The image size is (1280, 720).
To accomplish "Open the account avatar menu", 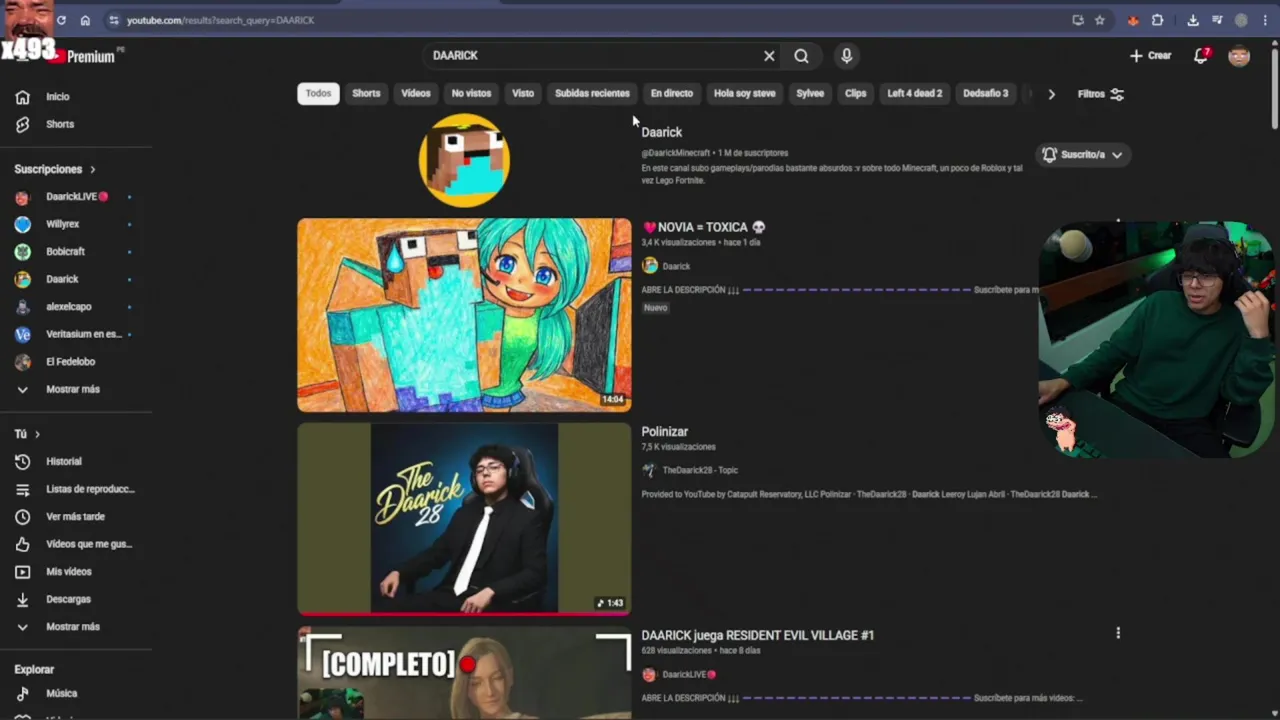I will pos(1239,56).
